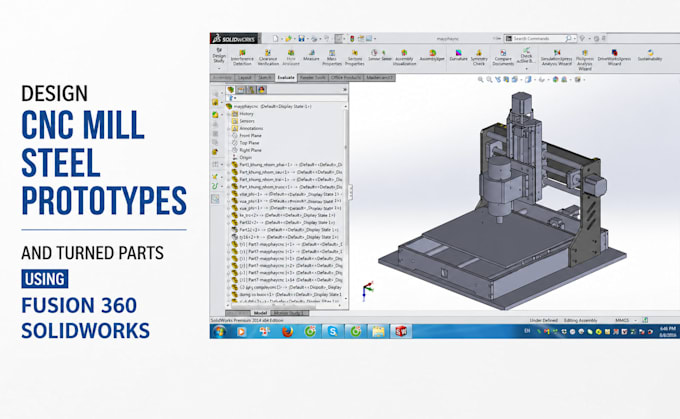Open Compare Documents
Image resolution: width=680 pixels, height=419 pixels.
pyautogui.click(x=503, y=57)
